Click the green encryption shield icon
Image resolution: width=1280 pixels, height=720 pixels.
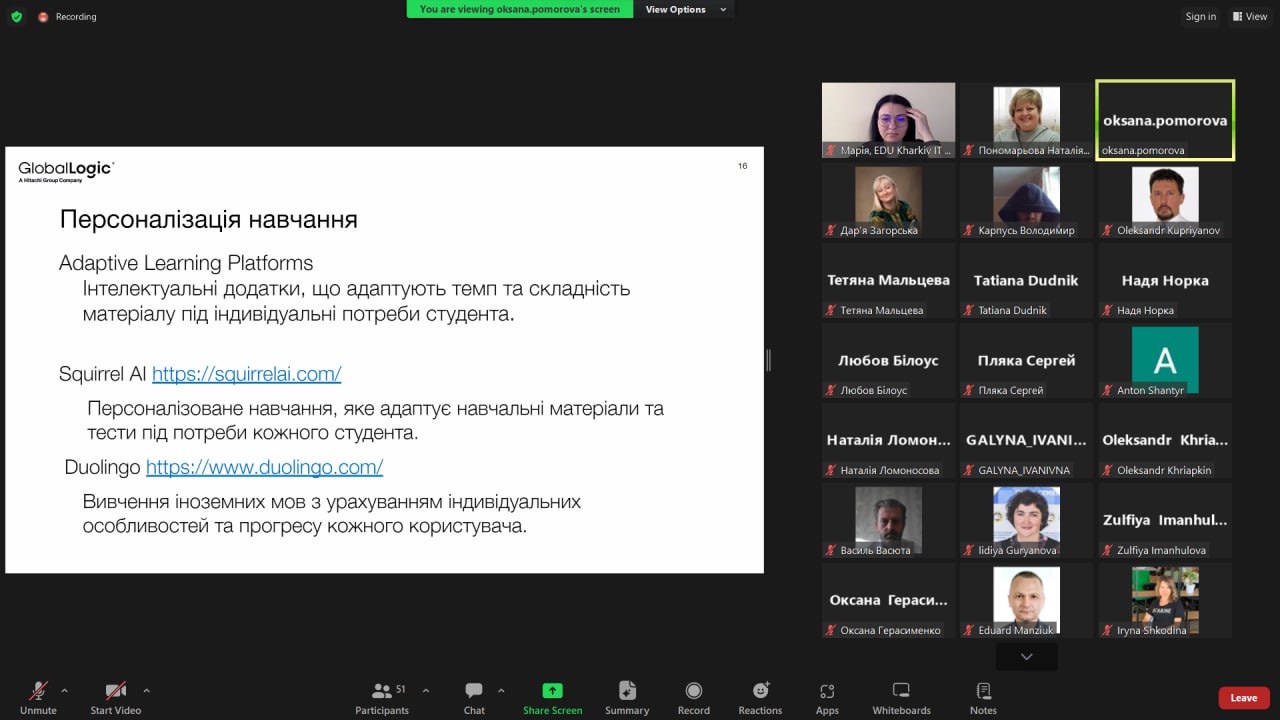pos(16,16)
